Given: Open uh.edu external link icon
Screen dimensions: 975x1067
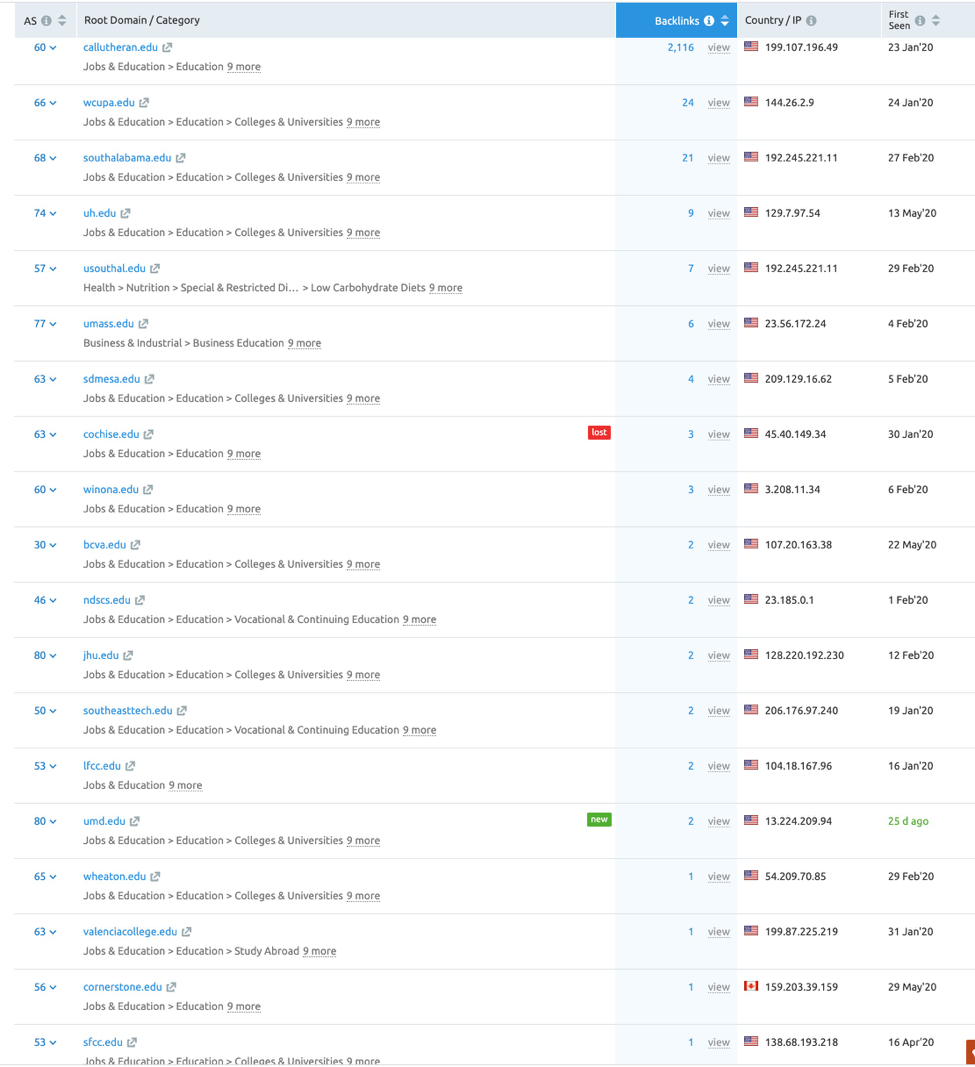Looking at the screenshot, I should click(x=125, y=213).
